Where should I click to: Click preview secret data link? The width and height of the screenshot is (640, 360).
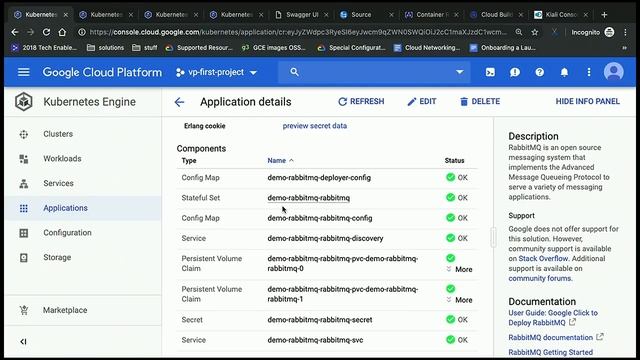click(x=315, y=126)
